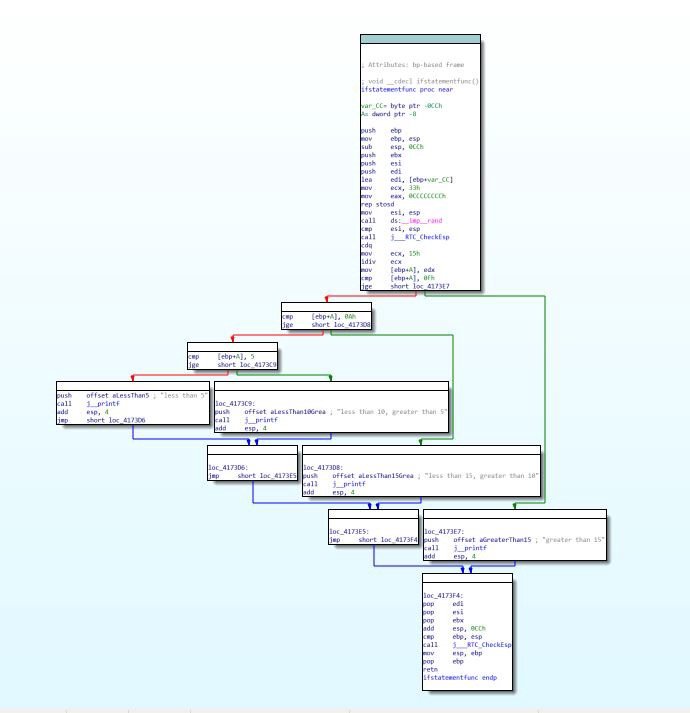Follow the 'call ds:__imp__rand' import call
This screenshot has width=690, height=713.
[x=401, y=221]
